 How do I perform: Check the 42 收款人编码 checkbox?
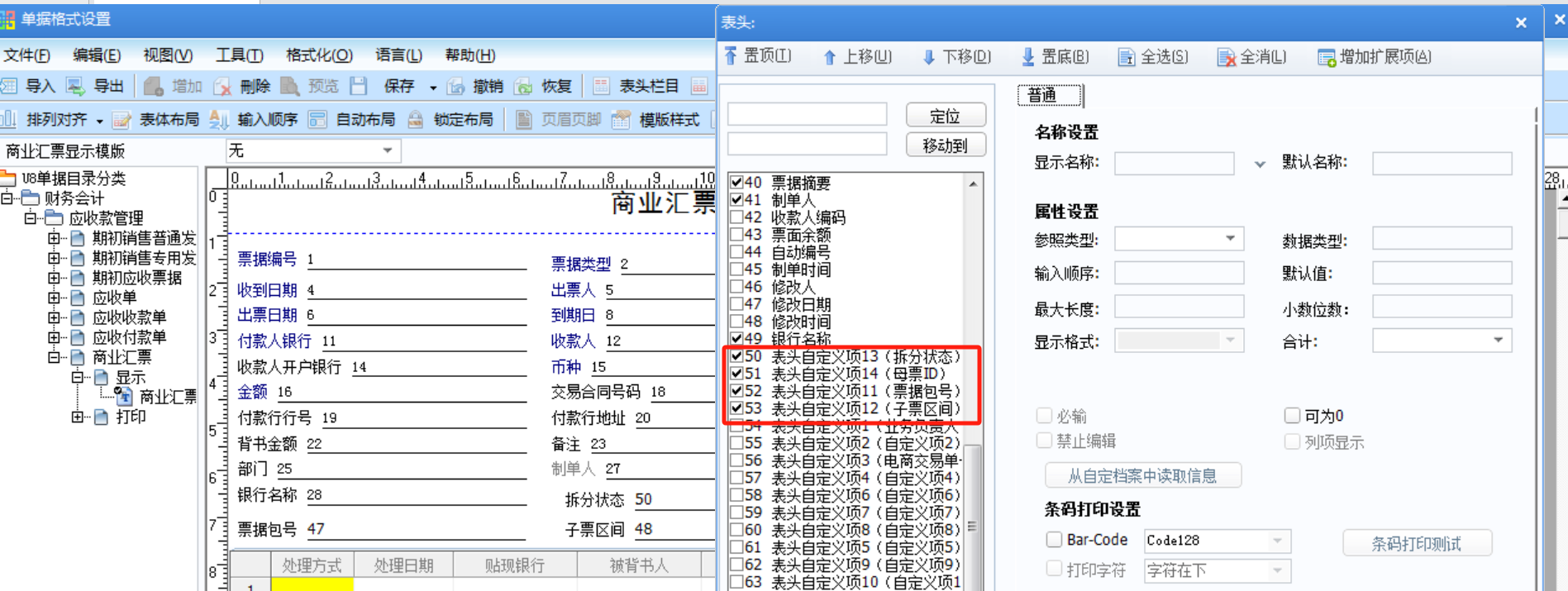coord(736,217)
